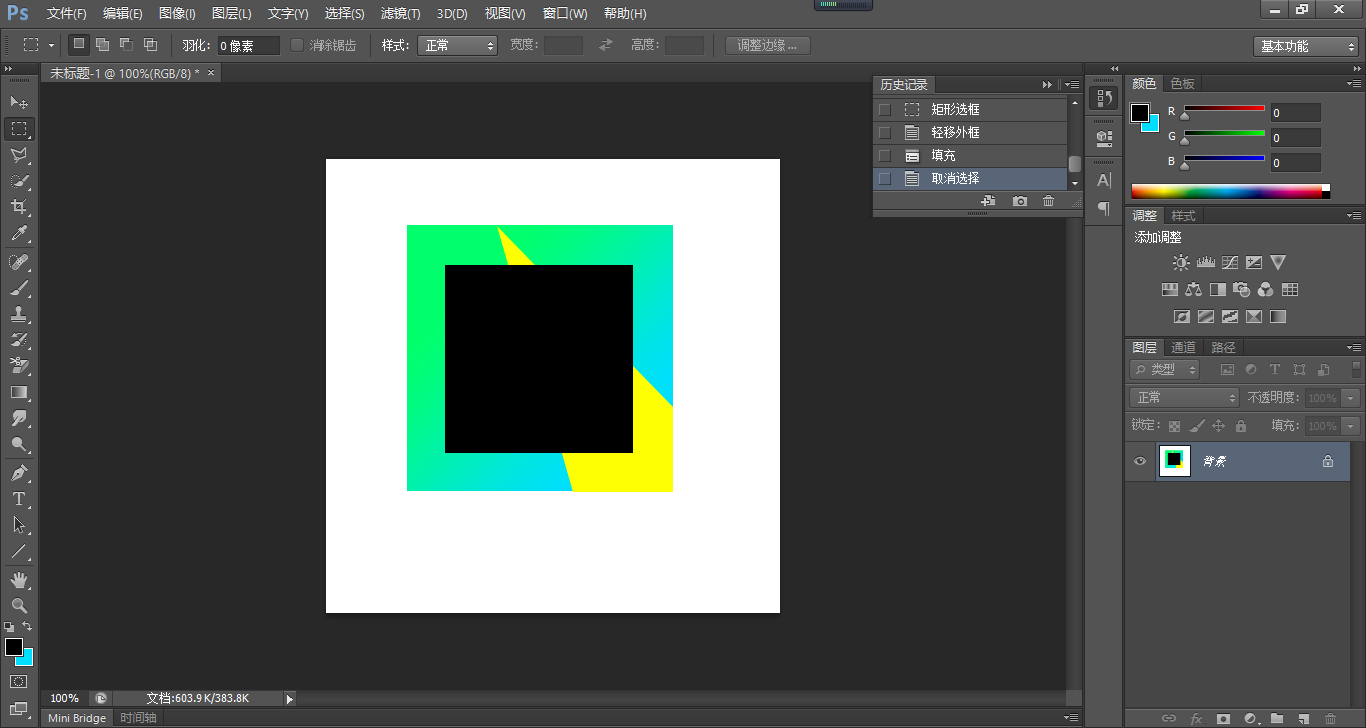Open the 基本功能 workspace dropdown
This screenshot has height=728, width=1366.
pos(1306,46)
